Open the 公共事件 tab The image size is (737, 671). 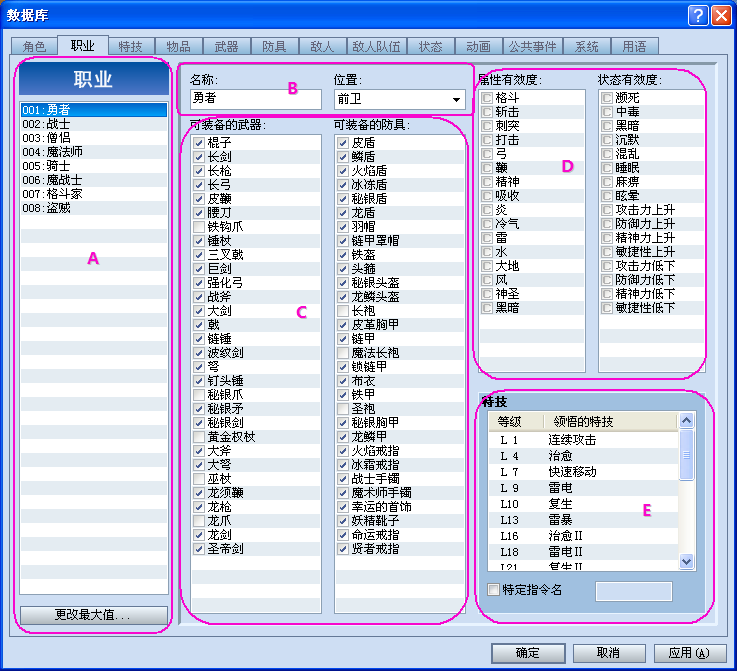click(533, 47)
